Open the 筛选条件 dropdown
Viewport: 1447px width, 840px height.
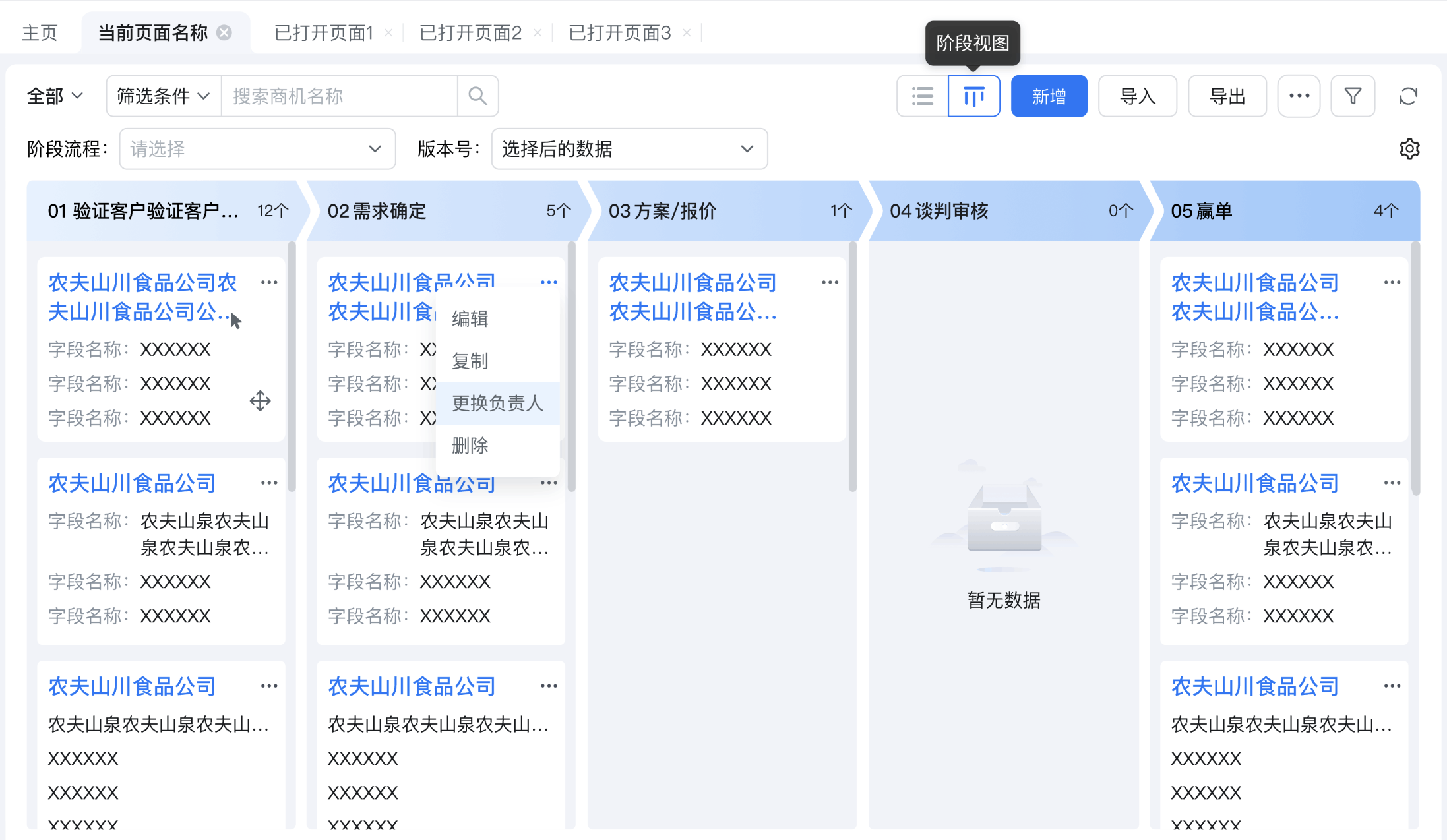click(163, 96)
